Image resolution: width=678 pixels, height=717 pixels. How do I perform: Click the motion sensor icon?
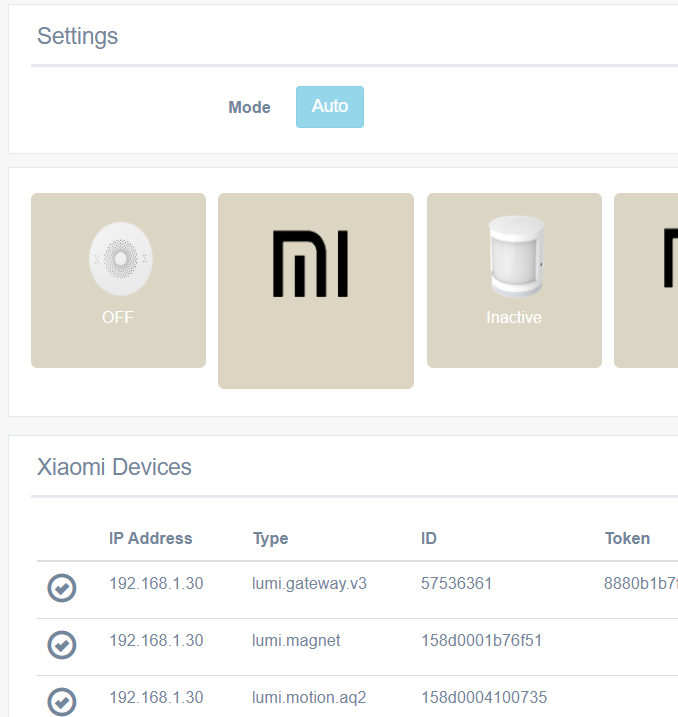[x=514, y=256]
